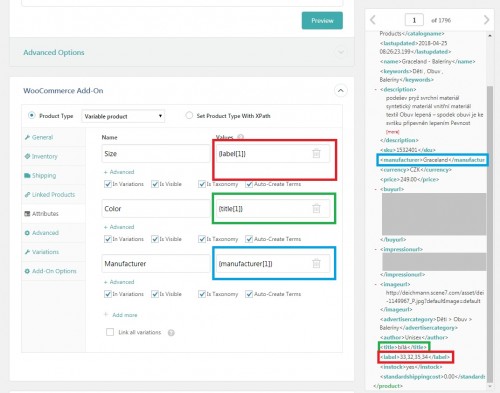Toggle In Variations for Color
This screenshot has width=500, height=393.
coord(108,239)
